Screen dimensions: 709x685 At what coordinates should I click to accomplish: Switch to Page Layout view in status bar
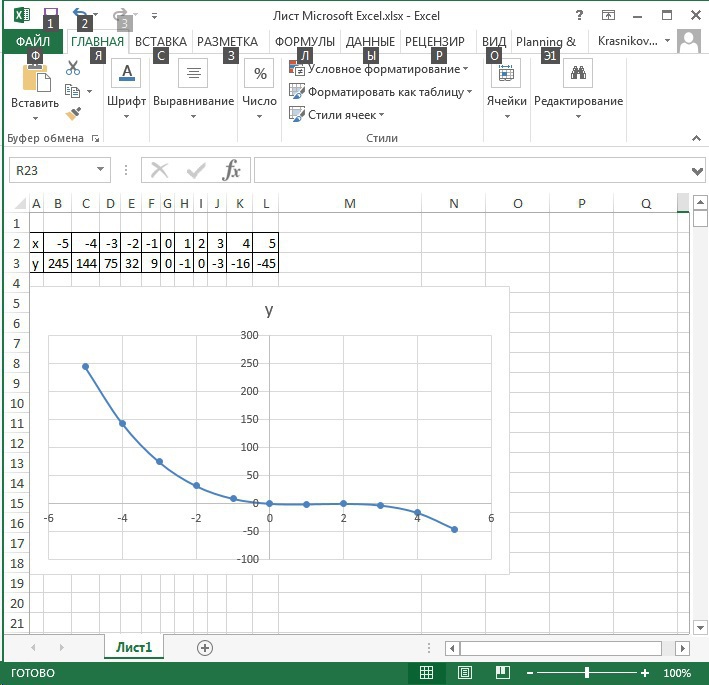pos(464,673)
